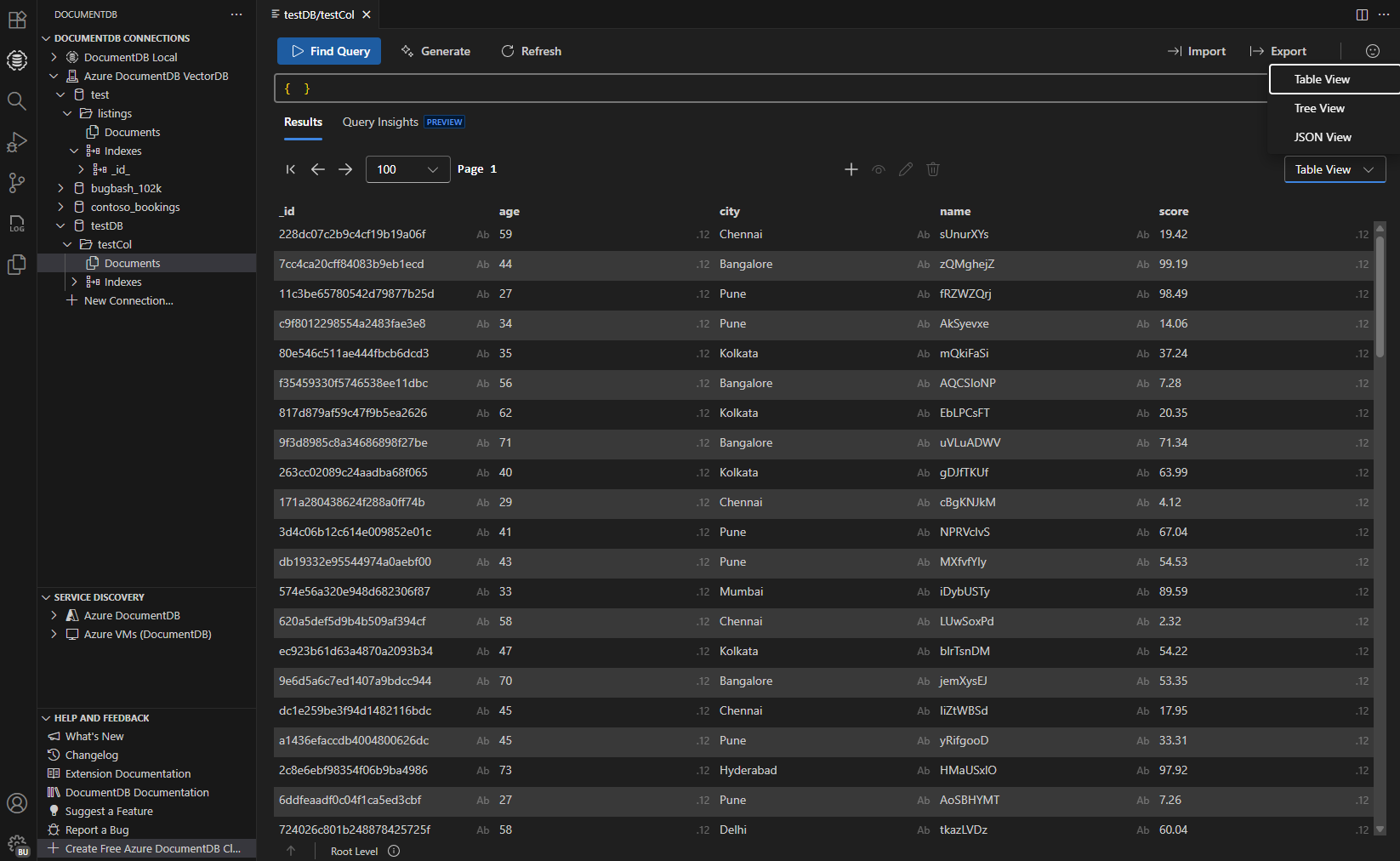Viewport: 1400px width, 861px height.
Task: Open the LOG panel icon in the sidebar
Action: tap(17, 224)
